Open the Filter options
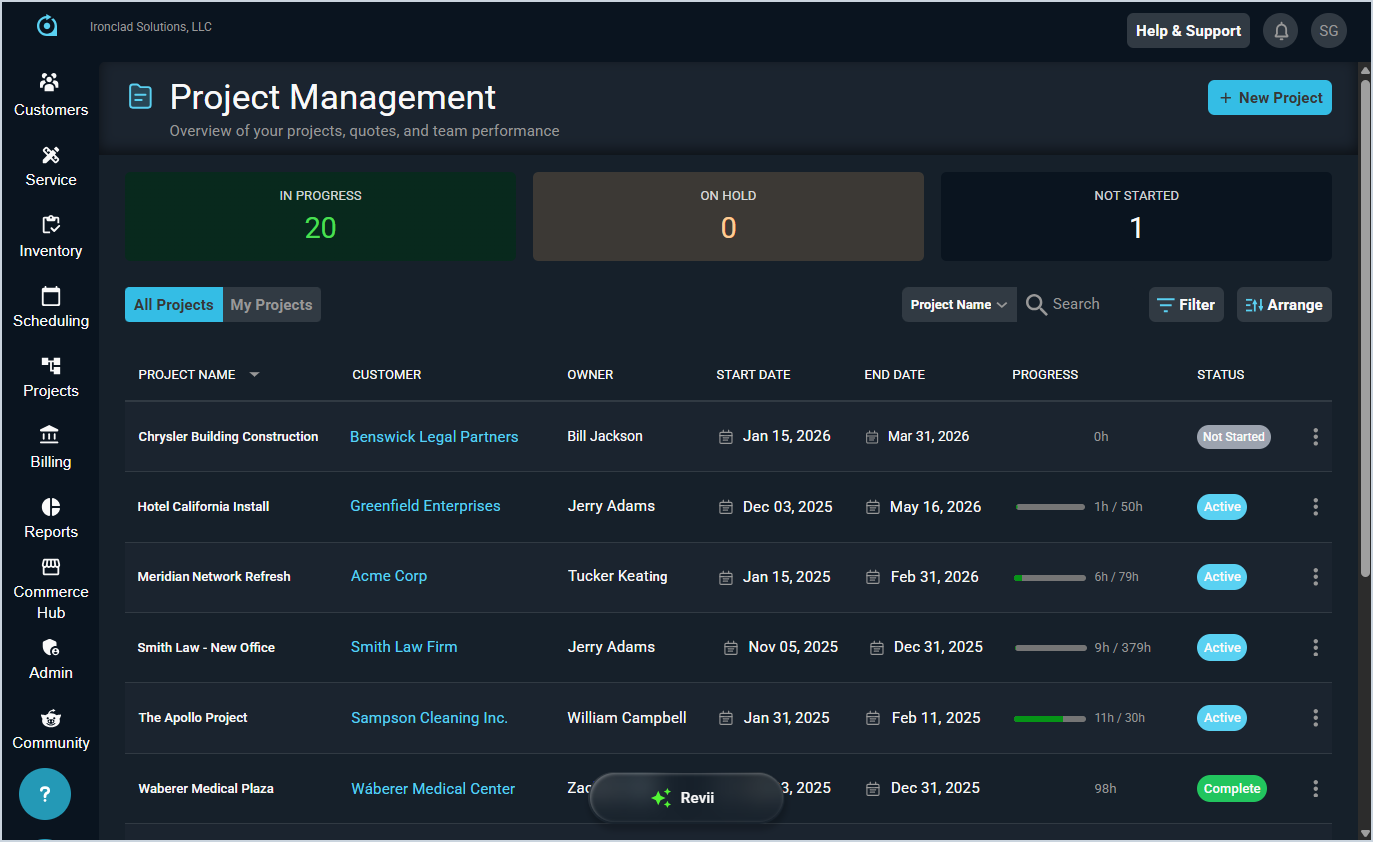Viewport: 1373px width, 842px height. pos(1186,305)
